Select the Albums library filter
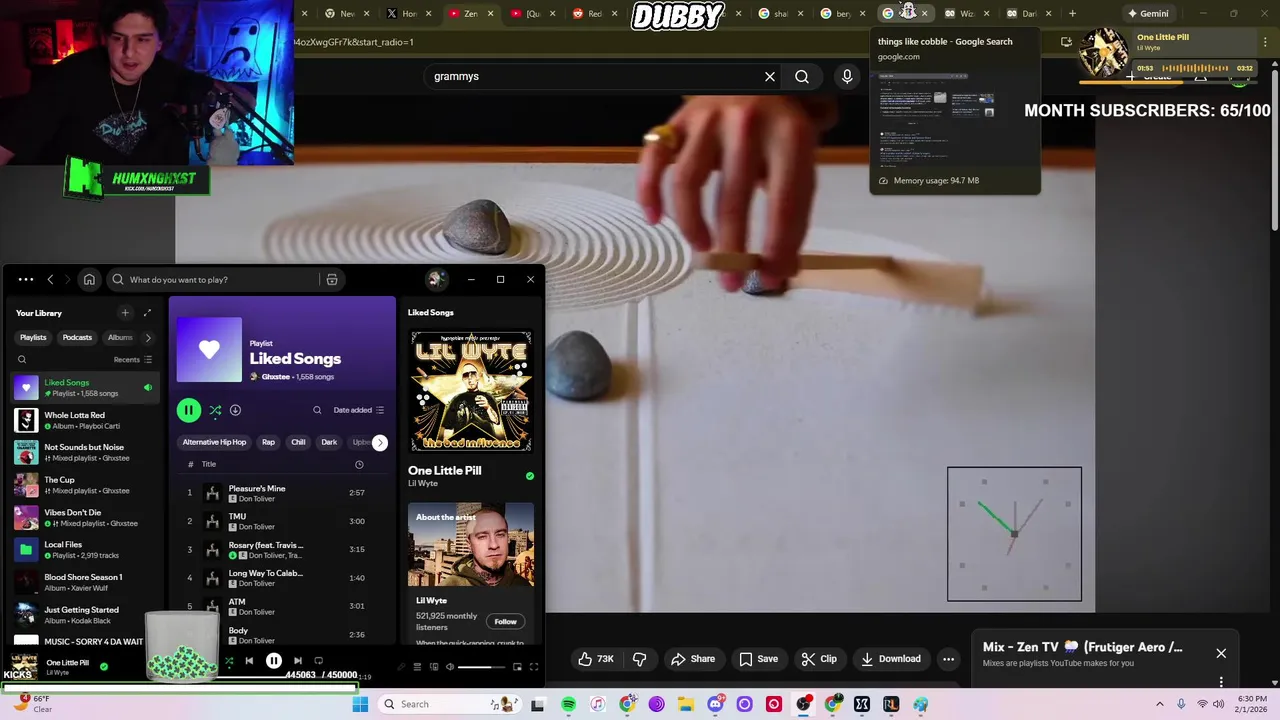This screenshot has height=720, width=1280. pyautogui.click(x=120, y=338)
